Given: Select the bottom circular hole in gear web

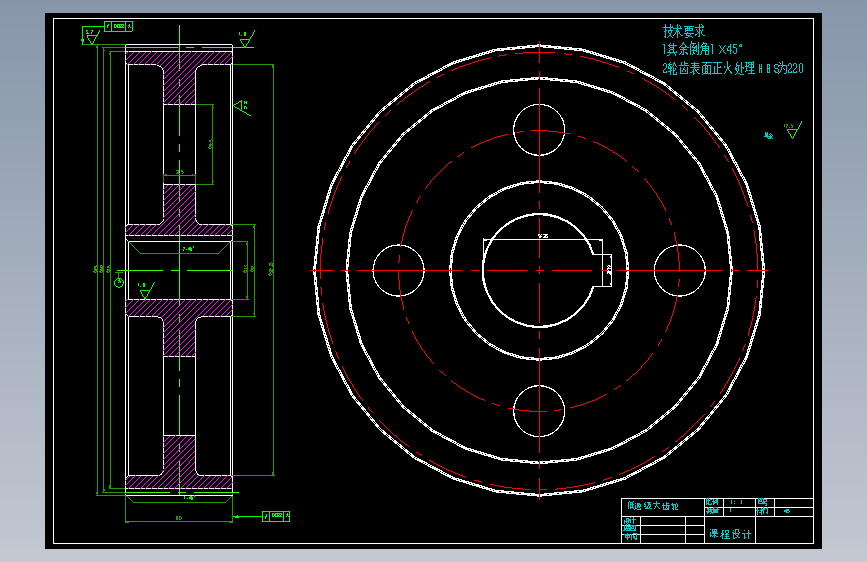Looking at the screenshot, I should (539, 411).
